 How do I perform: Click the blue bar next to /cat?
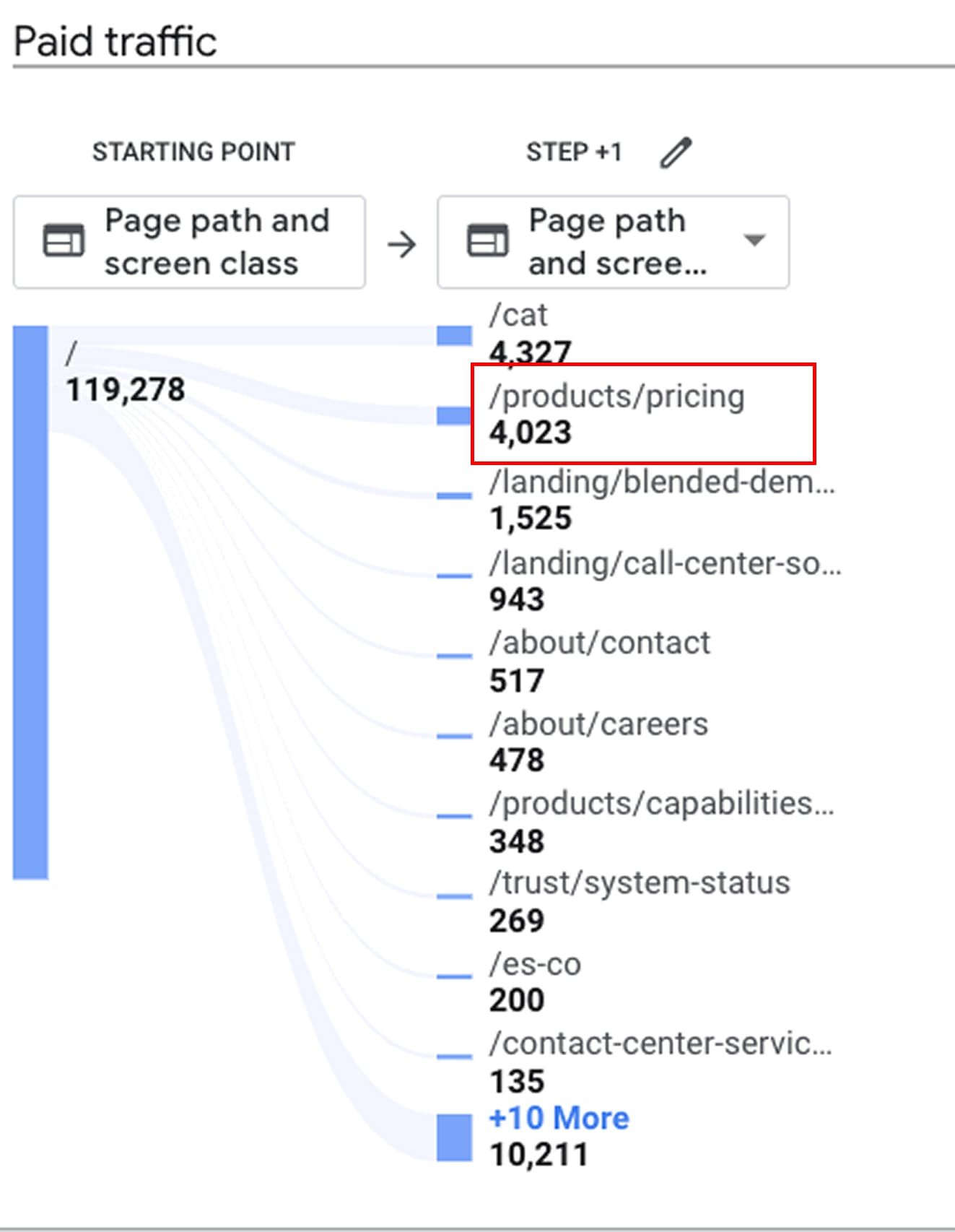coord(454,335)
